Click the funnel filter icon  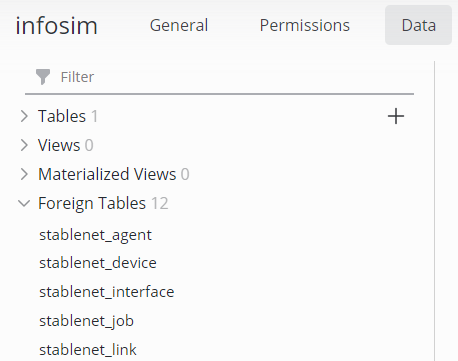pyautogui.click(x=43, y=77)
